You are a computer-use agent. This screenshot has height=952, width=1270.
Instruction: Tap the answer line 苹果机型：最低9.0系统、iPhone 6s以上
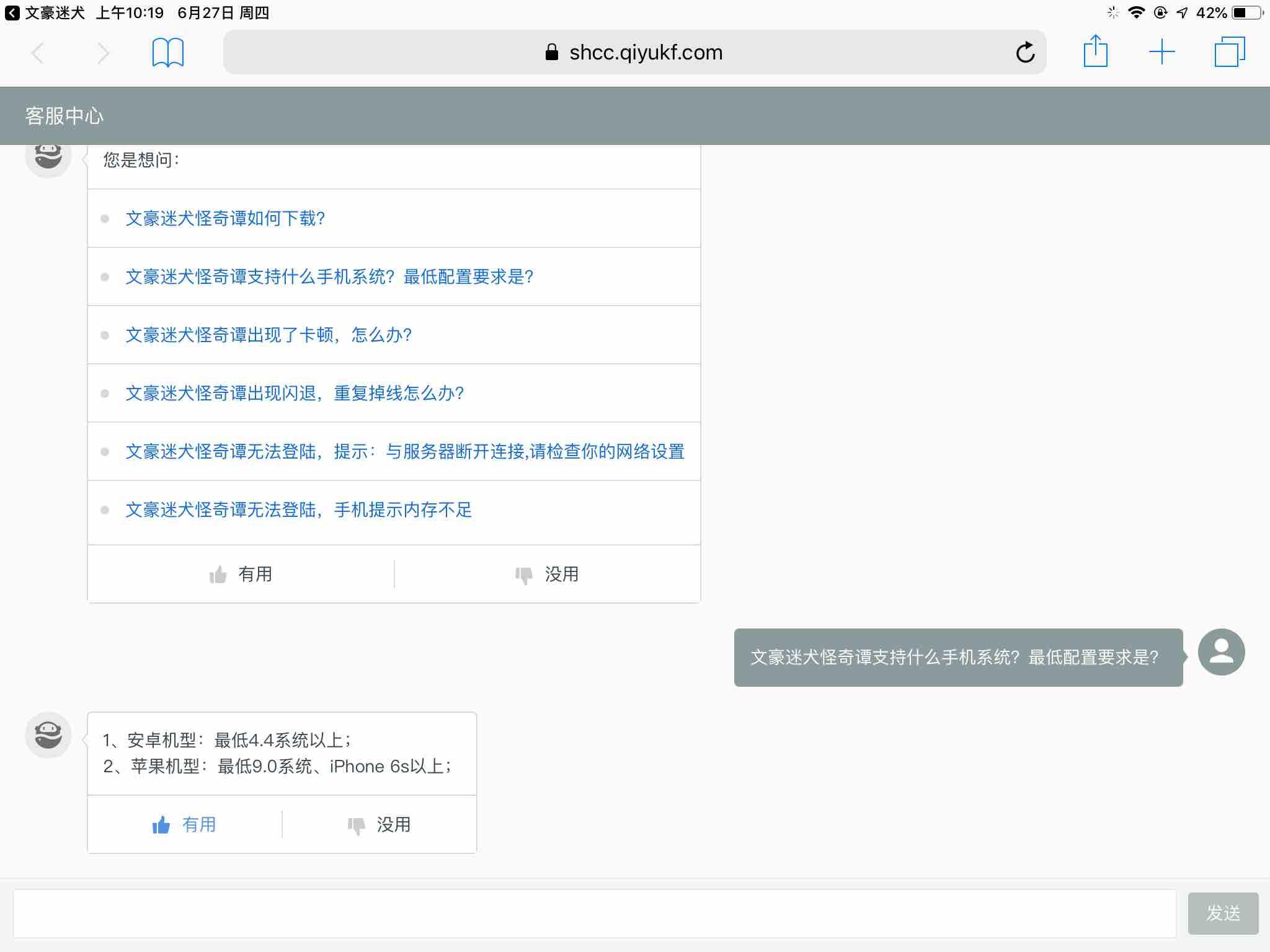pyautogui.click(x=278, y=767)
